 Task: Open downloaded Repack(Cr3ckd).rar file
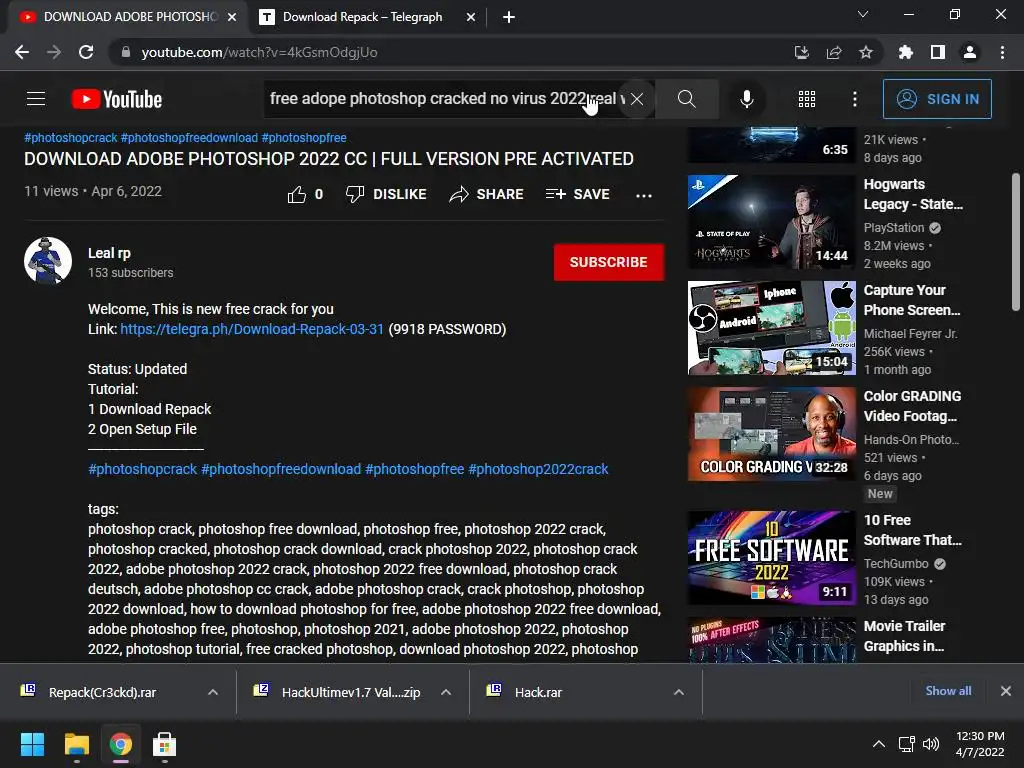[x=102, y=692]
